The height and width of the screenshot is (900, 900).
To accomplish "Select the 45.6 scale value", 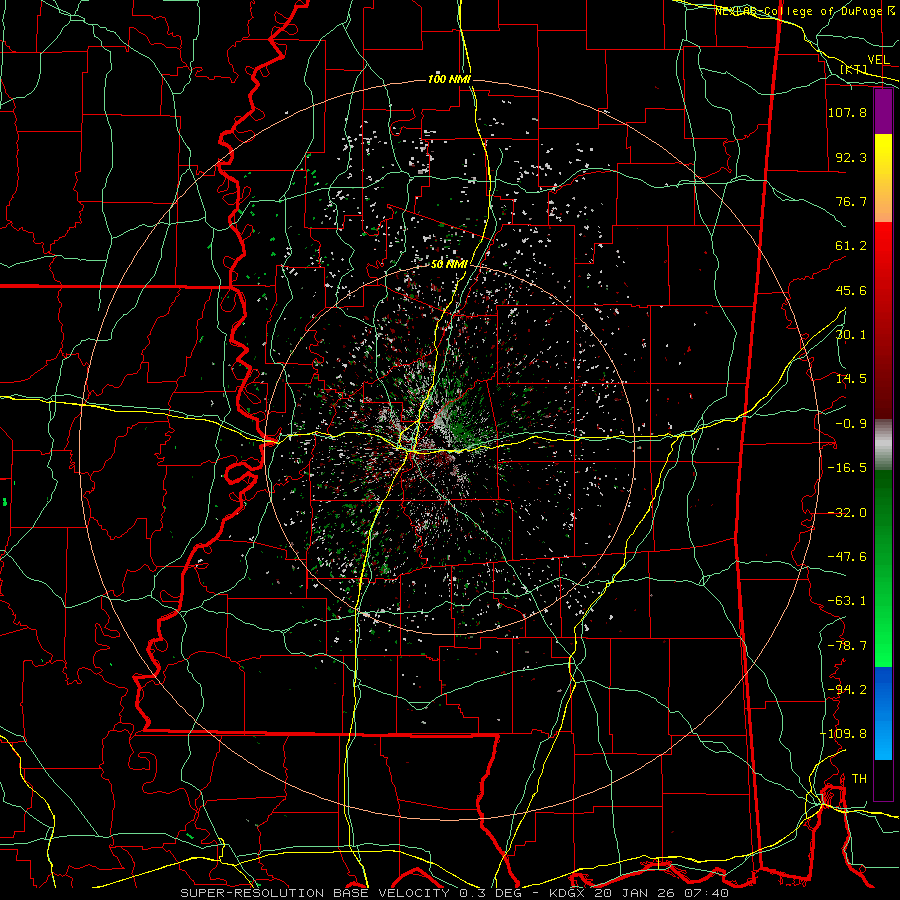I will click(x=851, y=290).
